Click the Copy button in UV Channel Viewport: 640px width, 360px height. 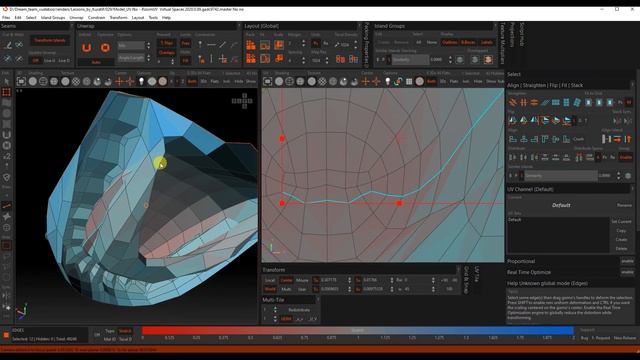[621, 231]
